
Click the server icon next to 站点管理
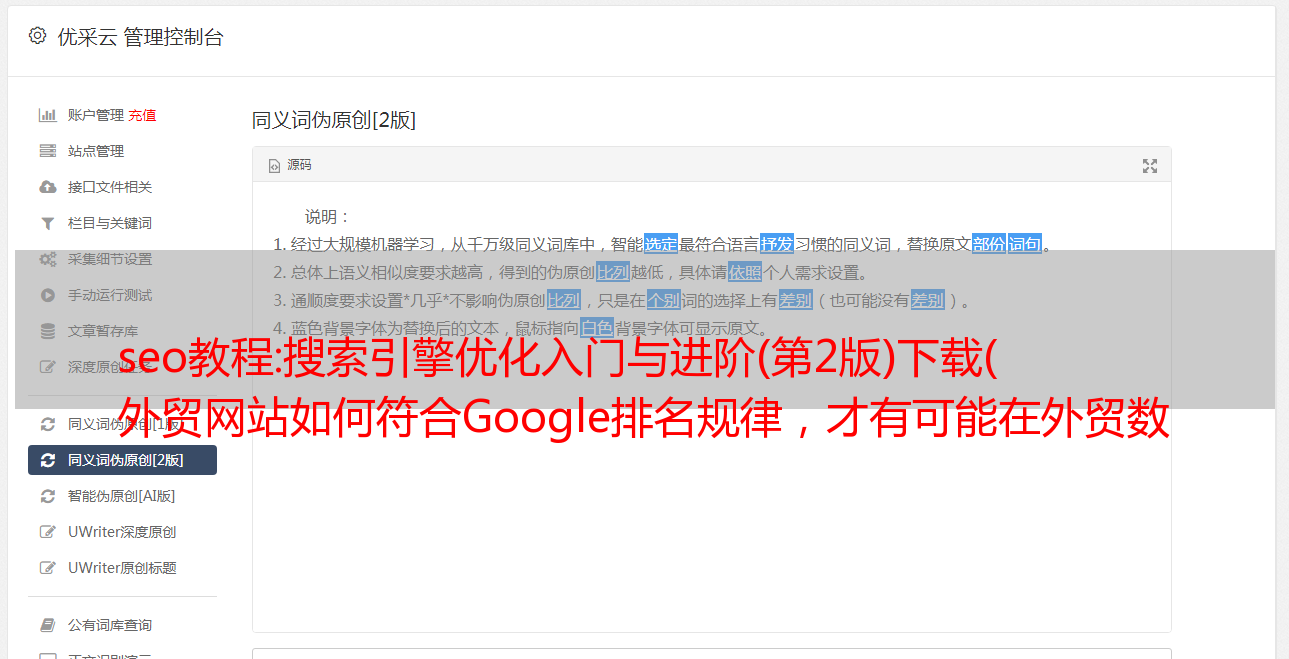pos(47,151)
